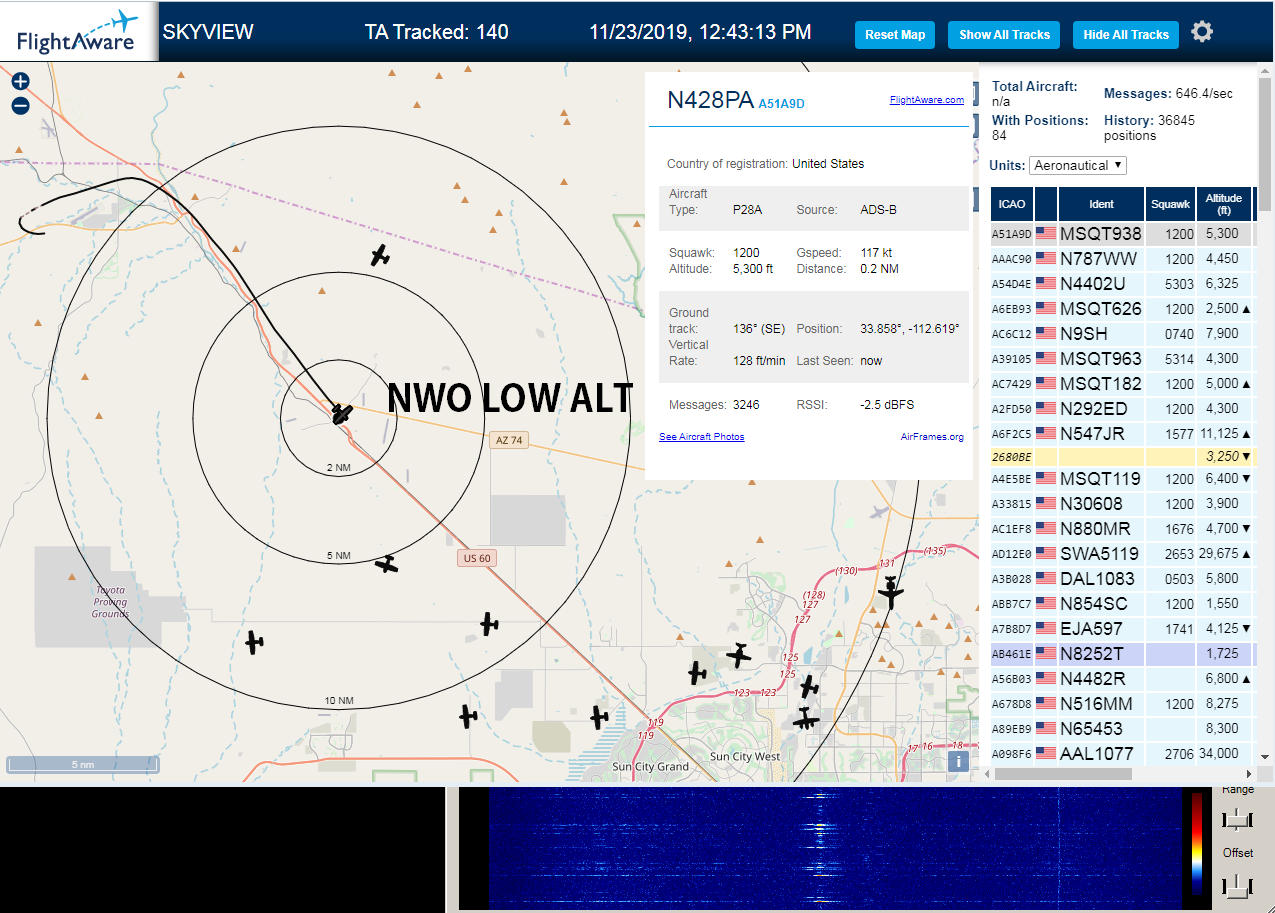
Task: Select N9SH aircraft row
Action: click(x=1122, y=334)
